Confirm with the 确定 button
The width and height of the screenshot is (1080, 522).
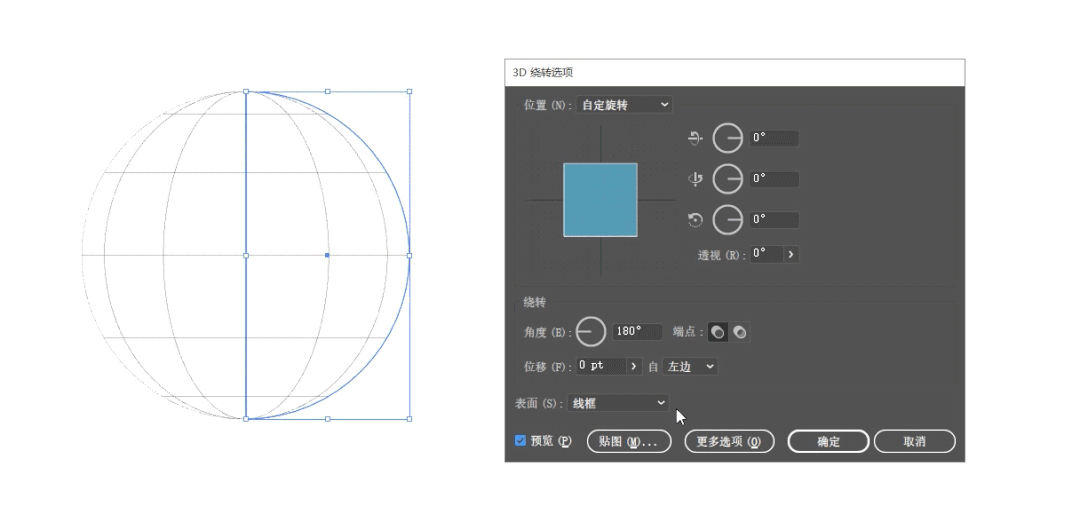(x=829, y=441)
